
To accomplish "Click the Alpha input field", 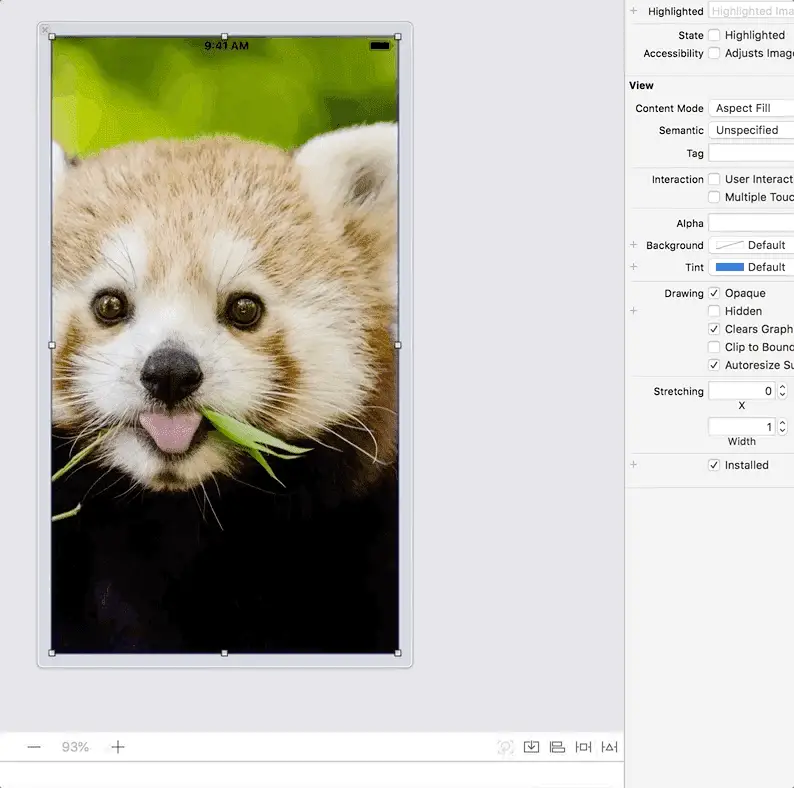I will pos(751,223).
